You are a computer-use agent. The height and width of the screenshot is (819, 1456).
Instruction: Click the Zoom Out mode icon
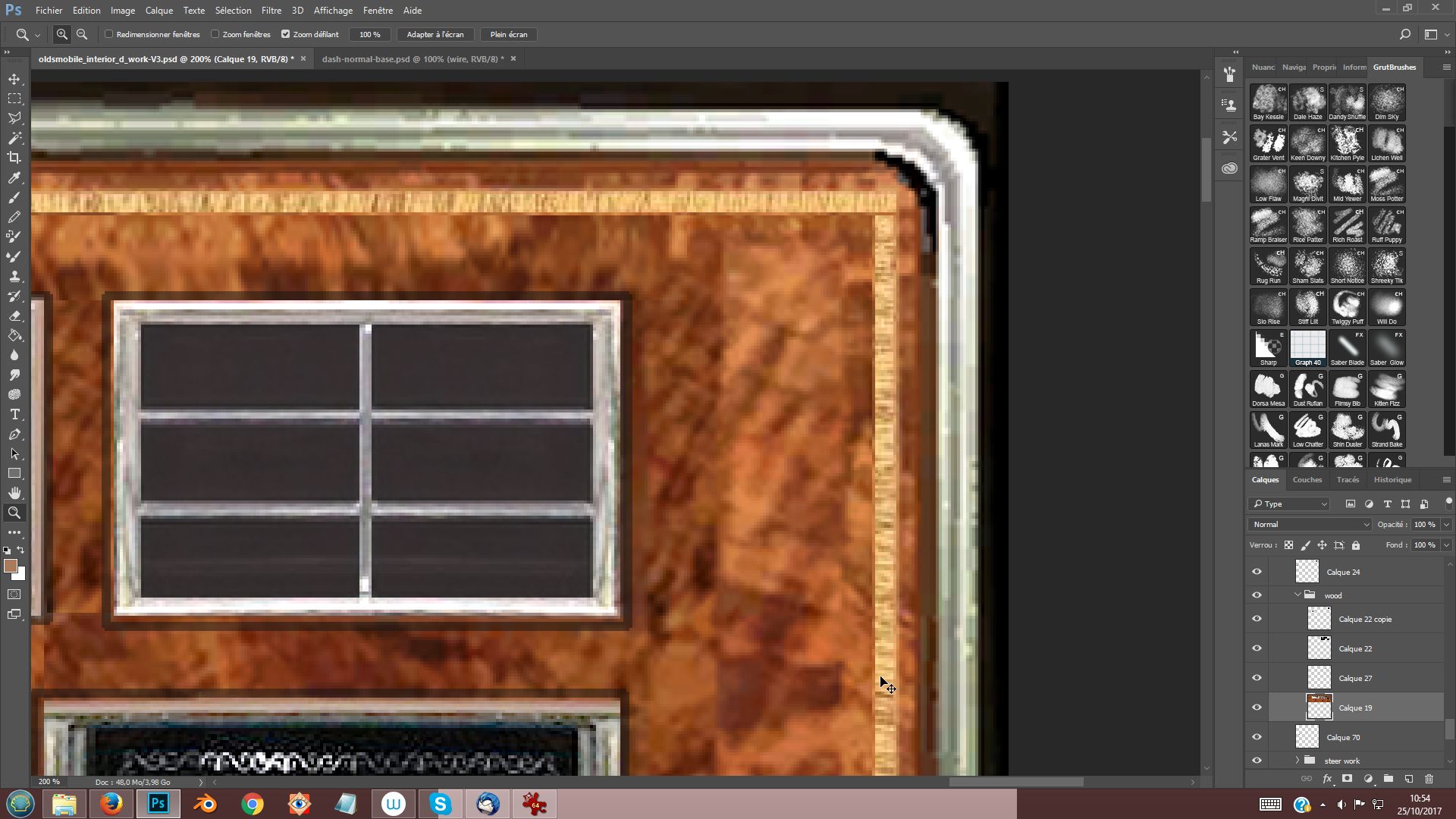[82, 34]
